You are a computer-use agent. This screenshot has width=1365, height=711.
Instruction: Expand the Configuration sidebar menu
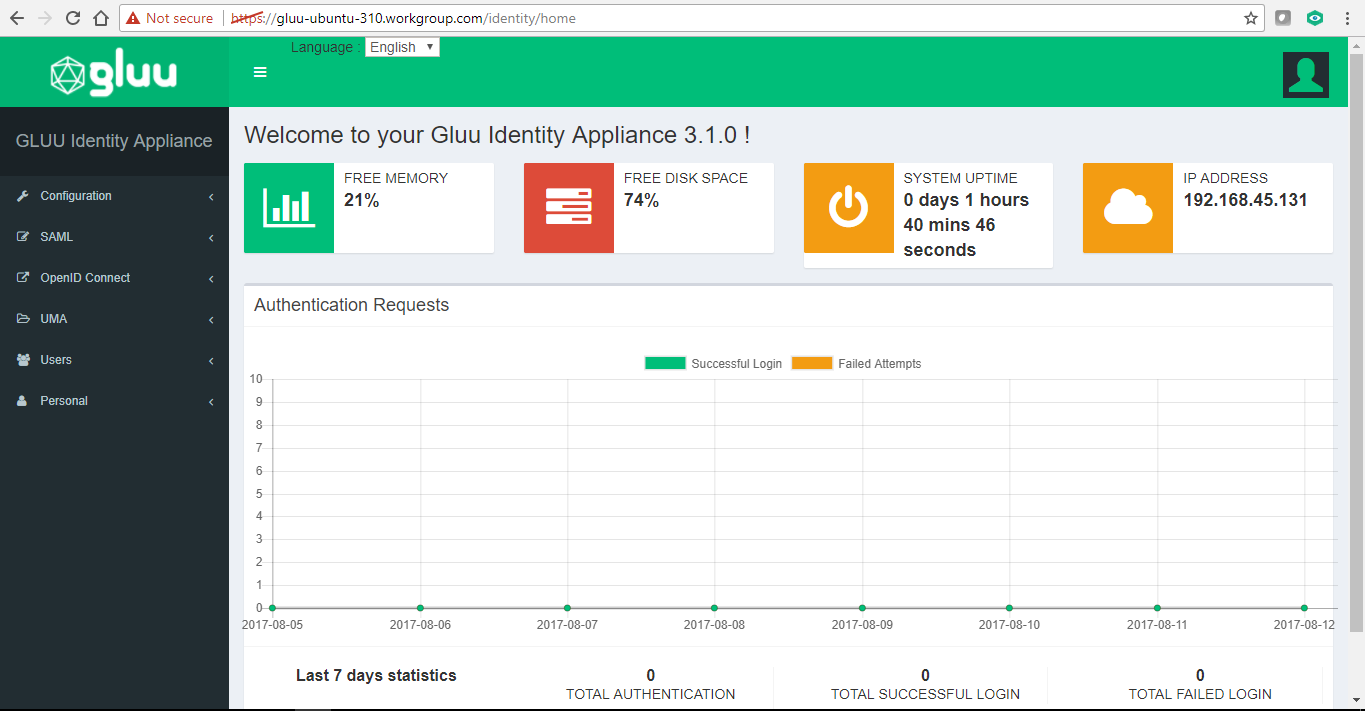point(114,196)
